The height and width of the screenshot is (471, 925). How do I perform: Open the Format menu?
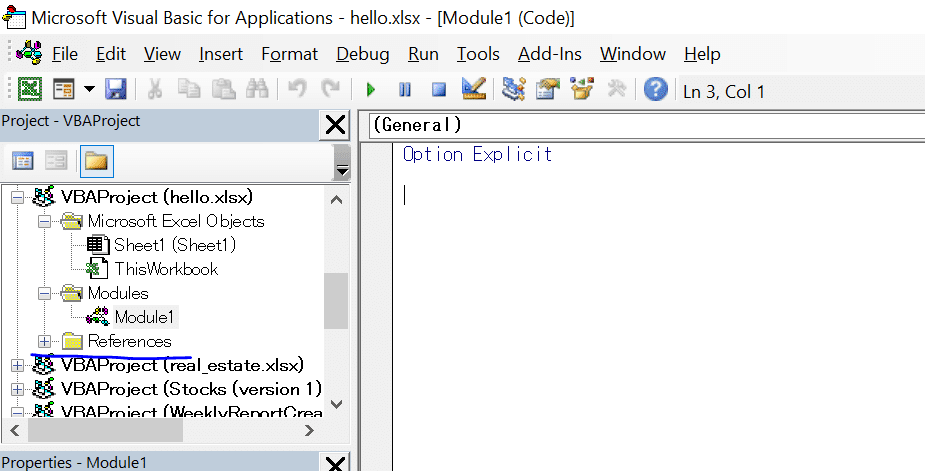(290, 54)
